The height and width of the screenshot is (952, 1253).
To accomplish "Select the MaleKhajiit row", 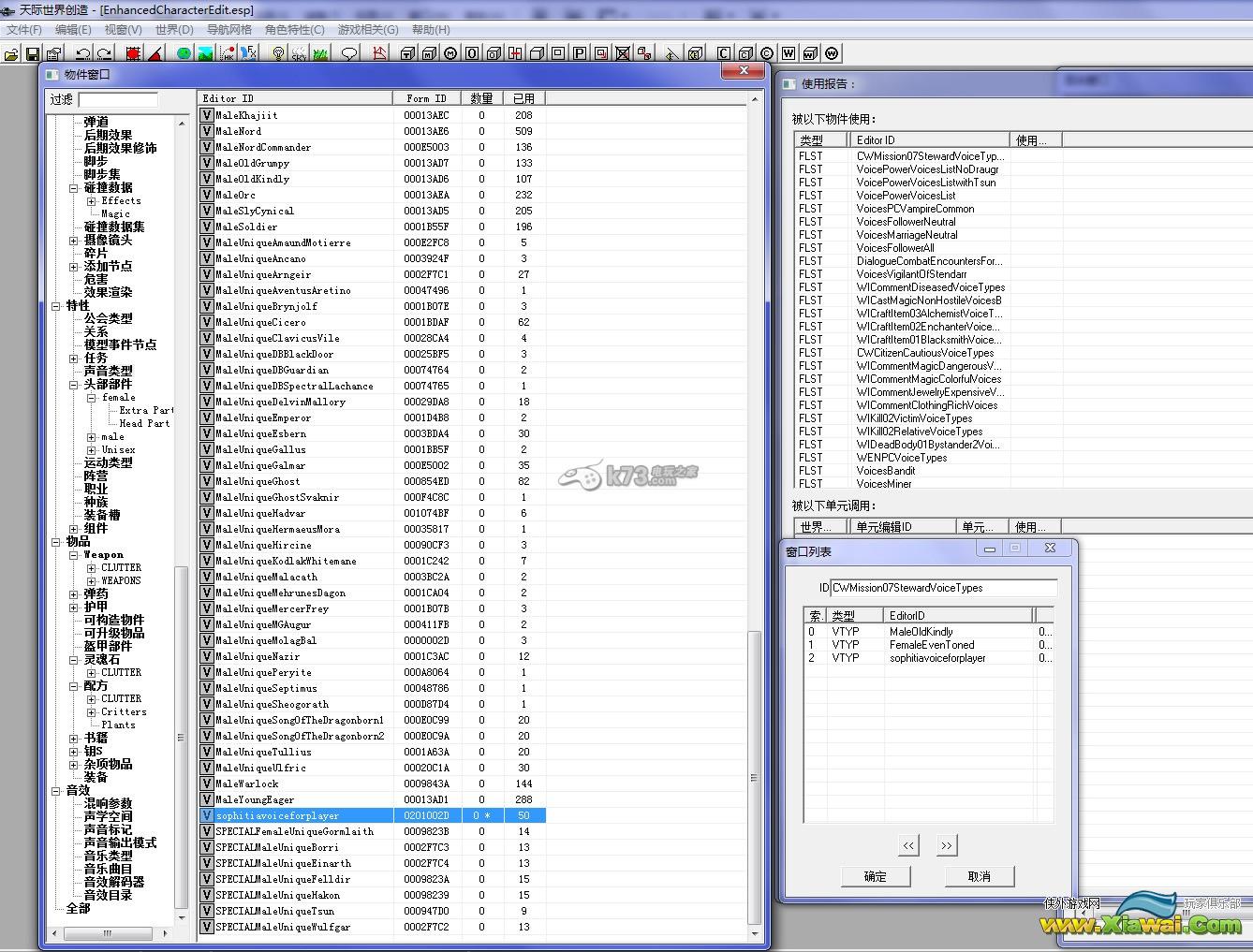I will pos(372,115).
